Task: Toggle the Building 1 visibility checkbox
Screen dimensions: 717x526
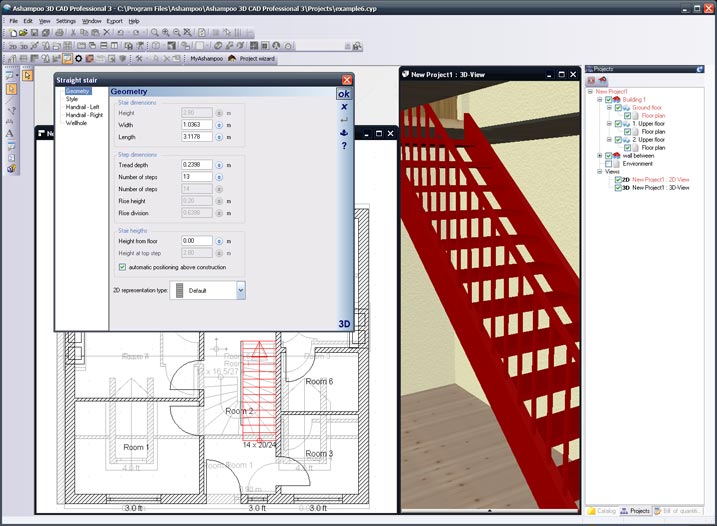Action: pos(608,99)
